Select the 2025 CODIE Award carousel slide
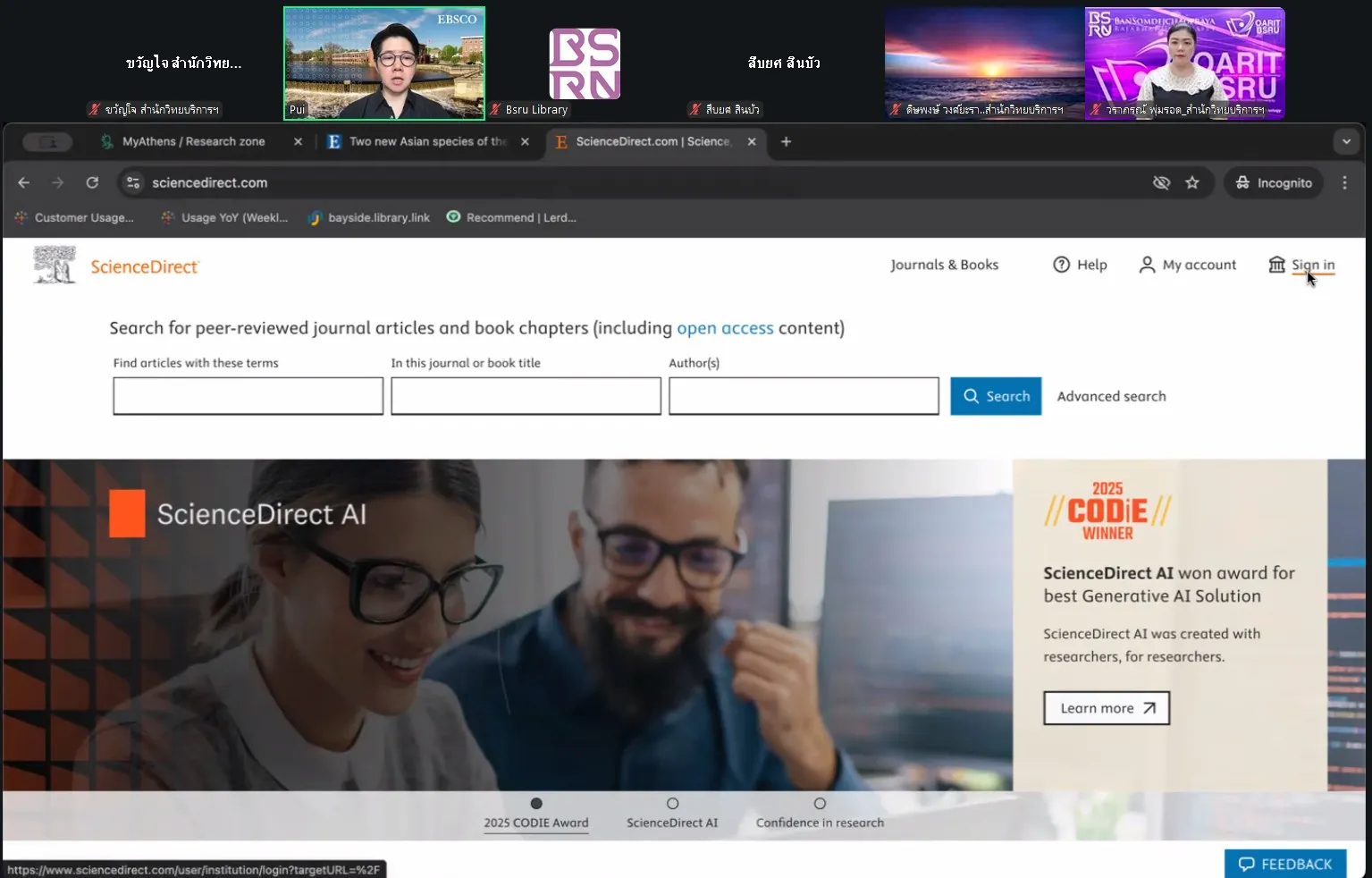 (x=536, y=814)
